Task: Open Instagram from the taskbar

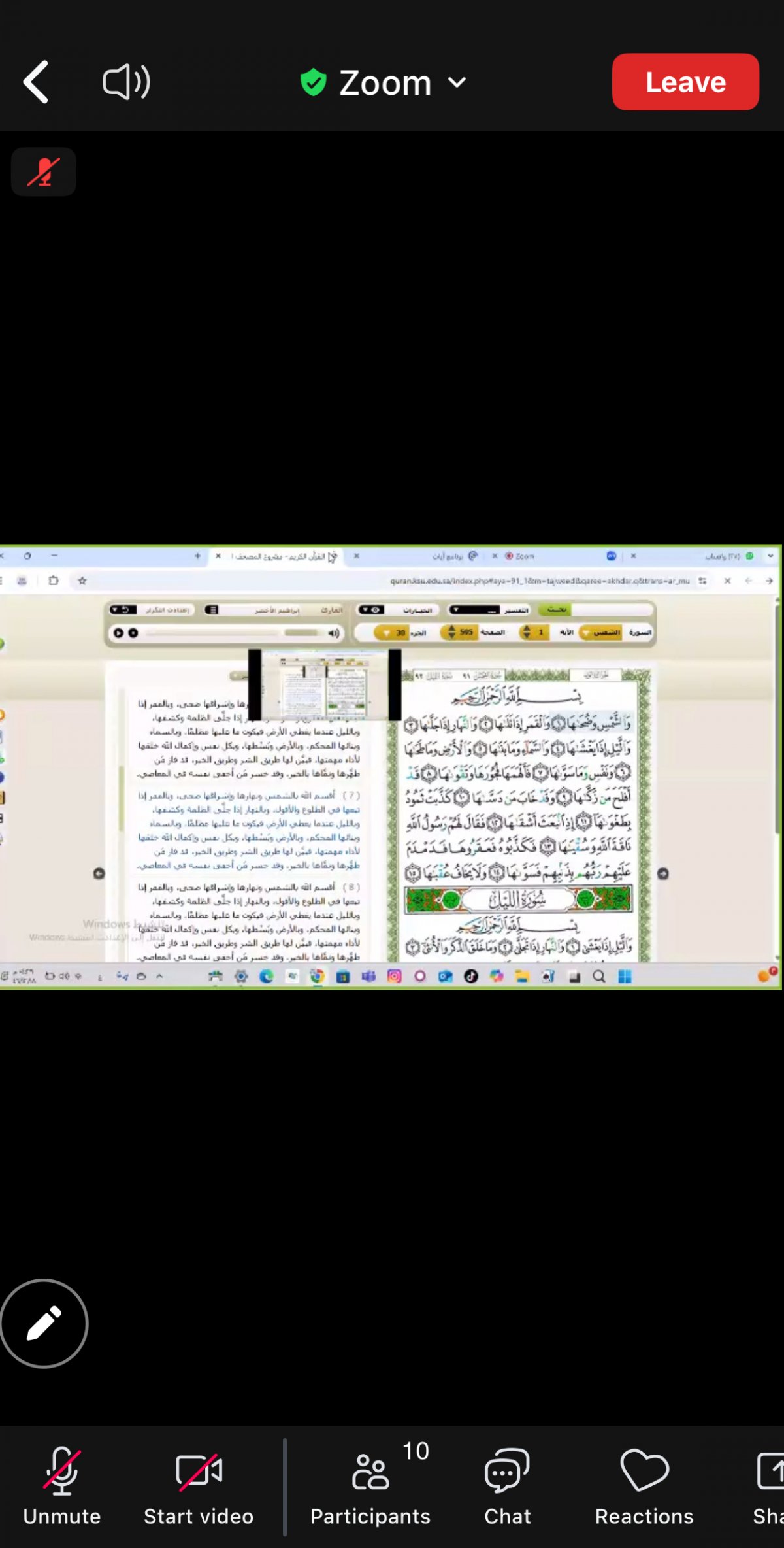Action: (x=395, y=977)
